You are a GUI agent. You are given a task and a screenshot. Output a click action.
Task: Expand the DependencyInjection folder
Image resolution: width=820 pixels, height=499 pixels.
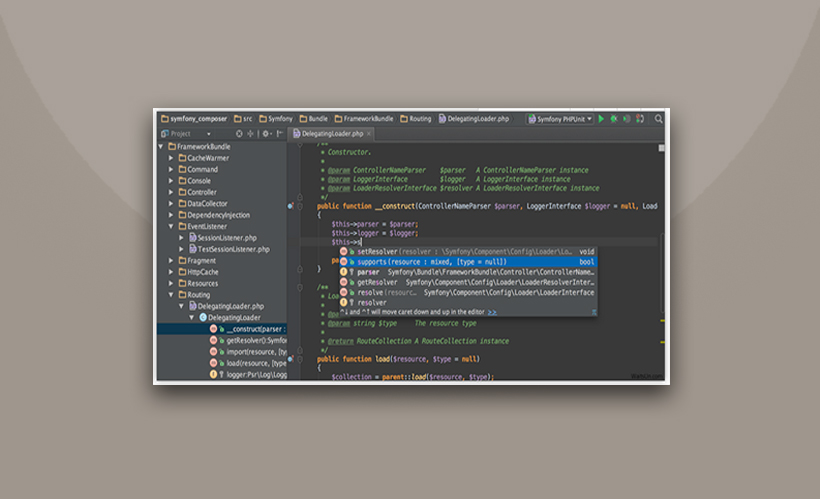click(171, 215)
